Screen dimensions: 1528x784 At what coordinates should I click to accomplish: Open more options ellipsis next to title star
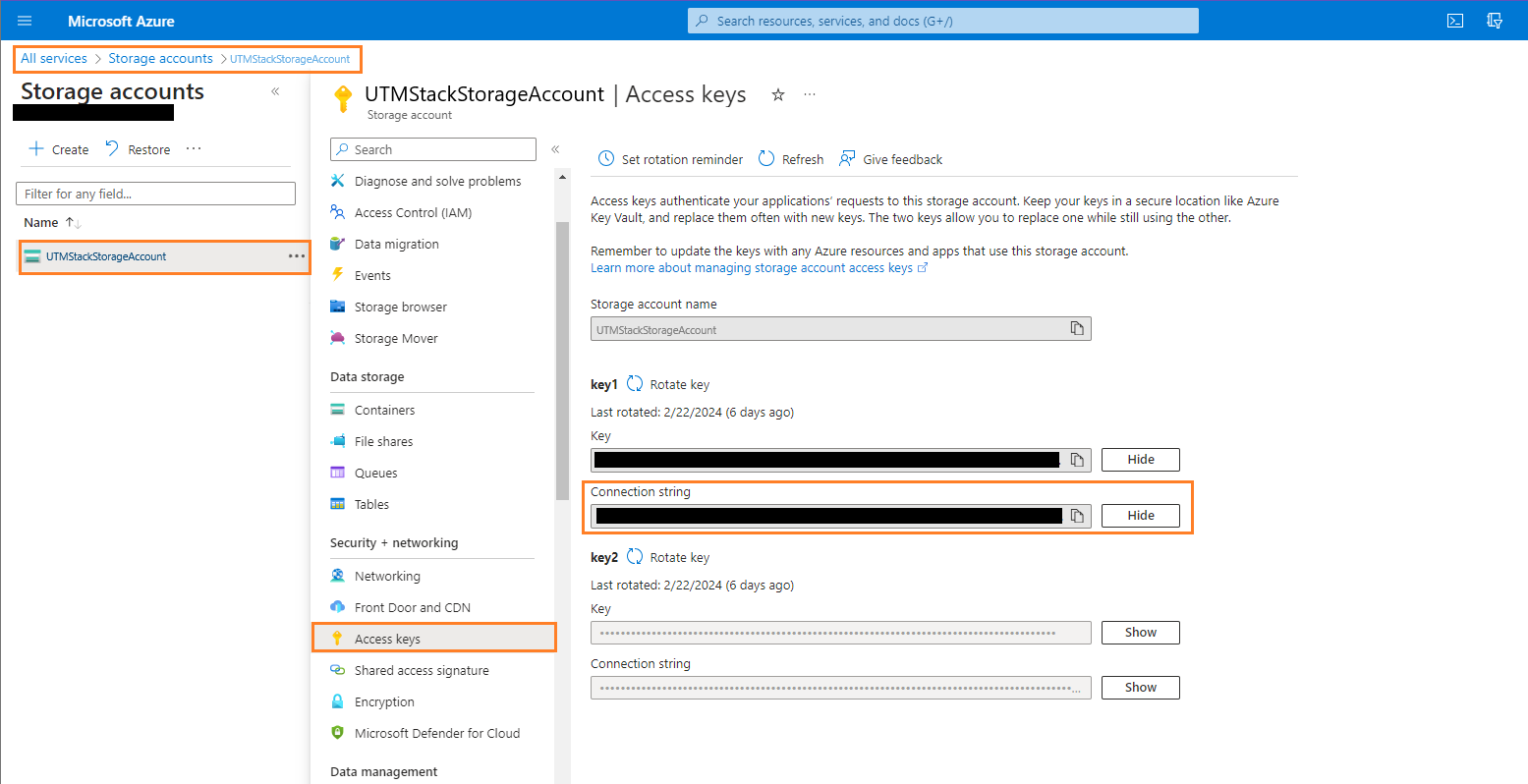coord(810,94)
